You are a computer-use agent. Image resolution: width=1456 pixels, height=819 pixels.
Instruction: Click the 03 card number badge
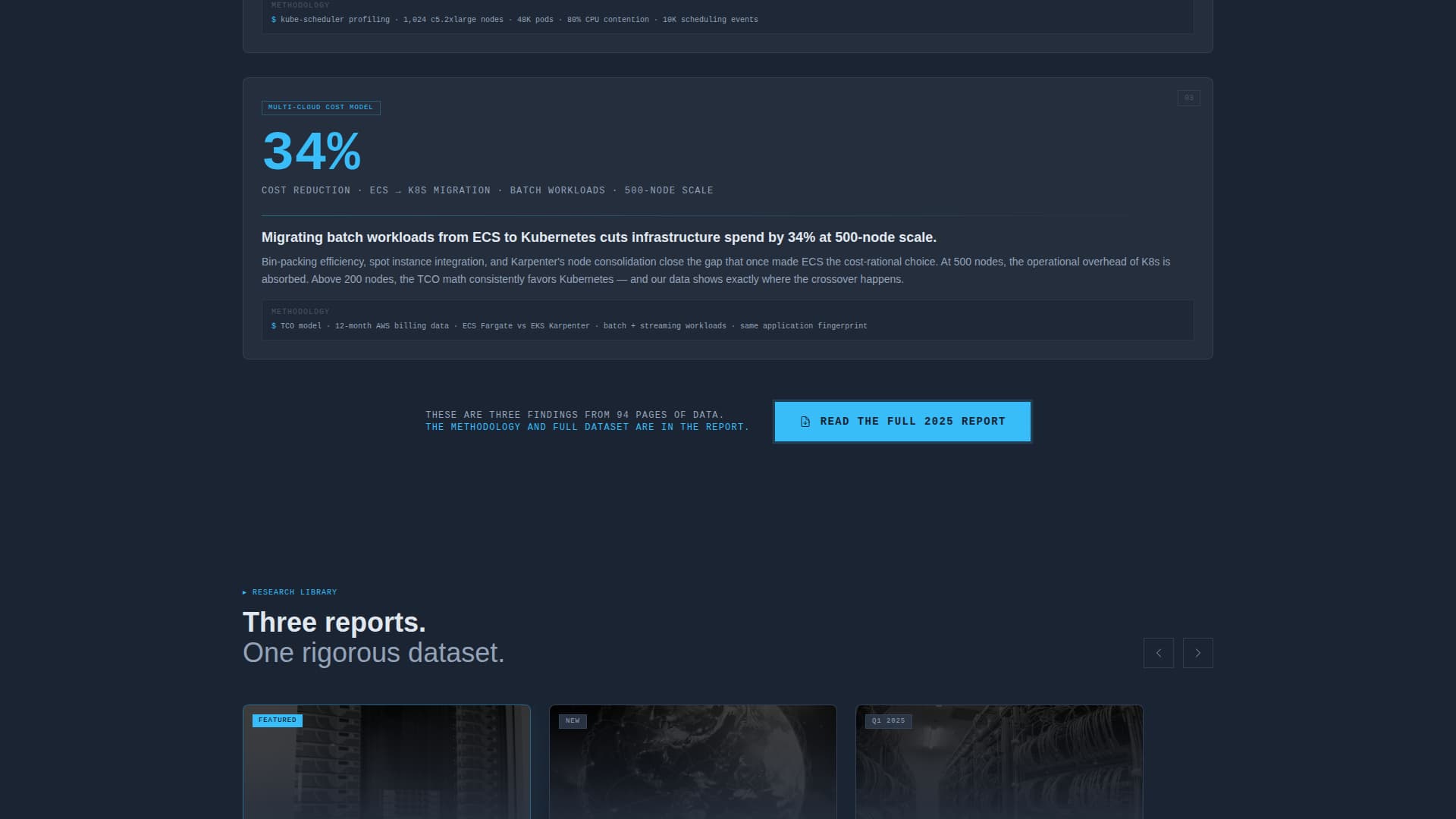[x=1189, y=98]
